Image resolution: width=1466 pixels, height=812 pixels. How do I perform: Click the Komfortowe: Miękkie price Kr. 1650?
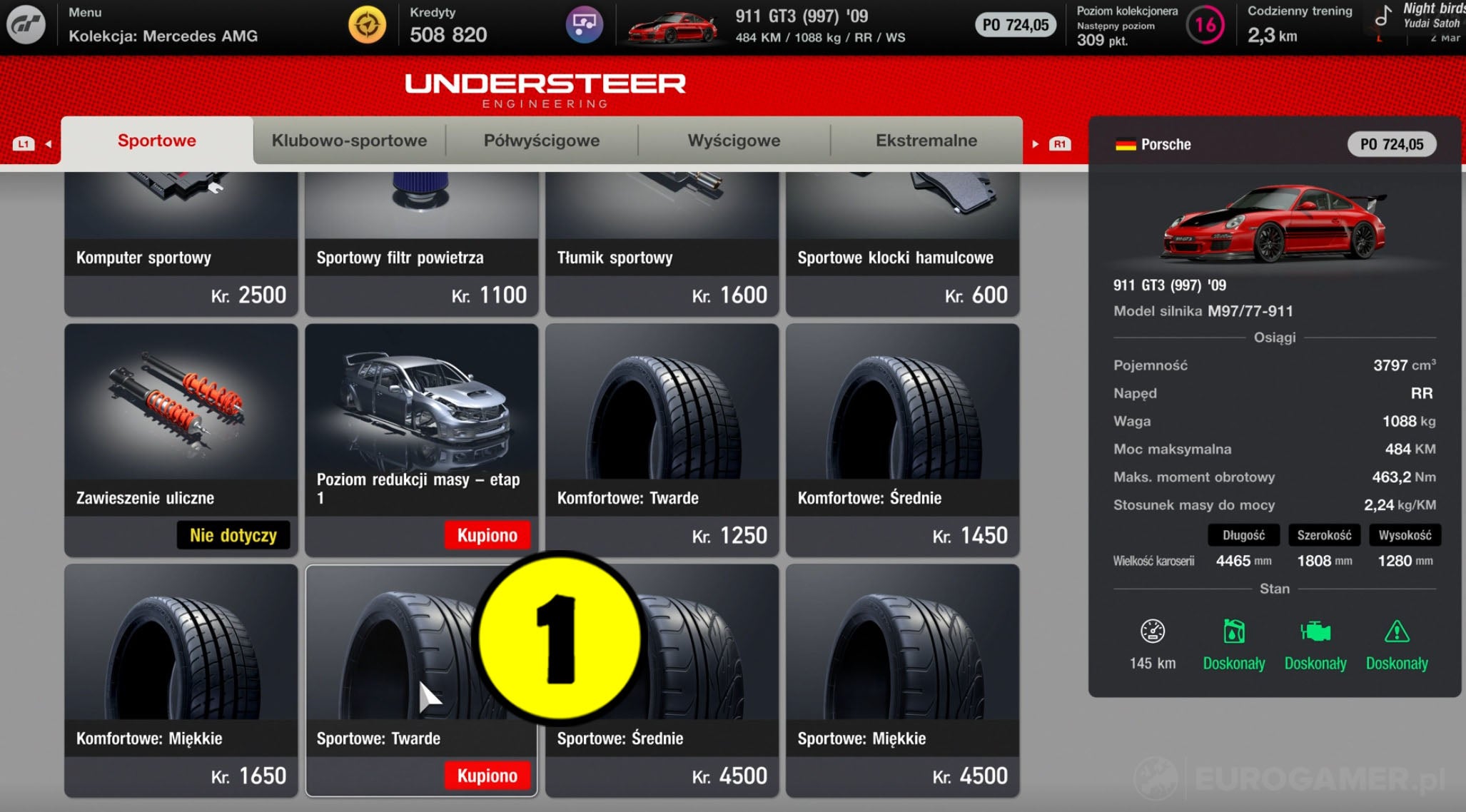[x=248, y=776]
